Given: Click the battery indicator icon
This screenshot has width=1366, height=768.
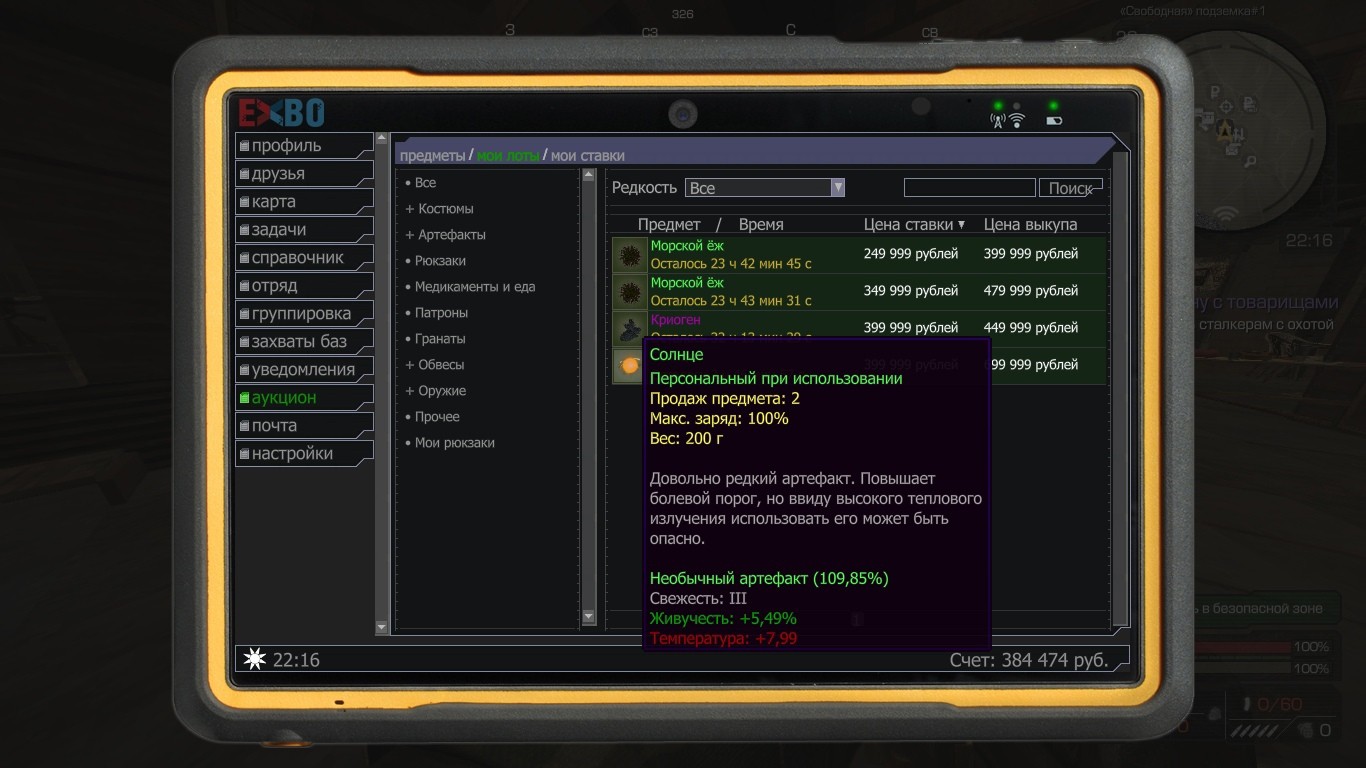Looking at the screenshot, I should coord(1054,121).
